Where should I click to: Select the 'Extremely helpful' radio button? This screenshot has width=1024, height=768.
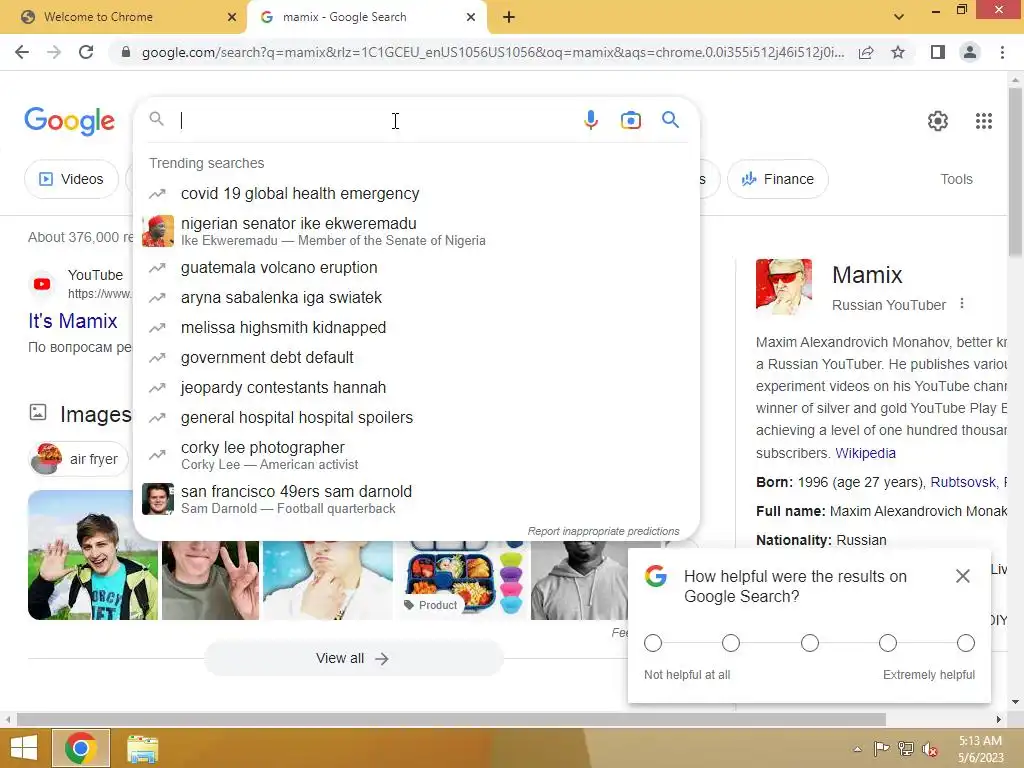point(966,643)
